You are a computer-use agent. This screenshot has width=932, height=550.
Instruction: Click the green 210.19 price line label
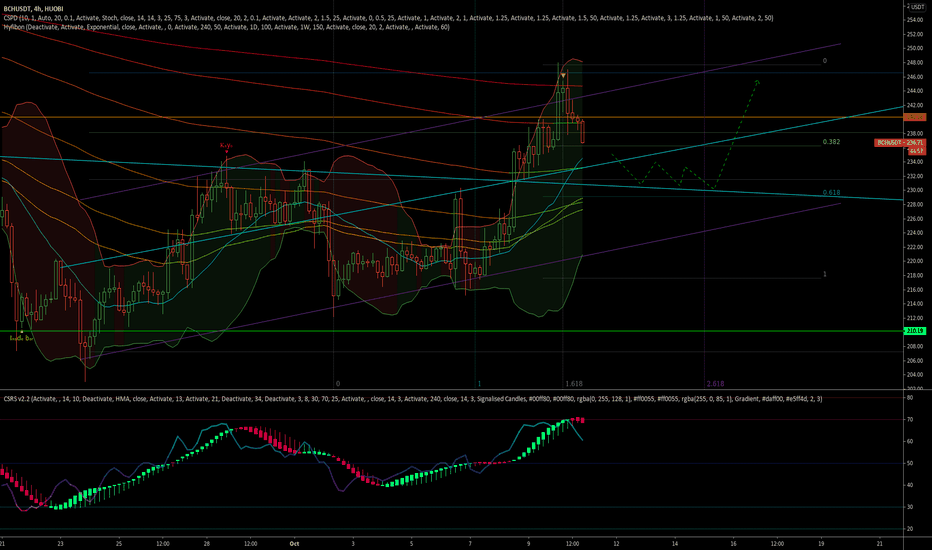915,331
